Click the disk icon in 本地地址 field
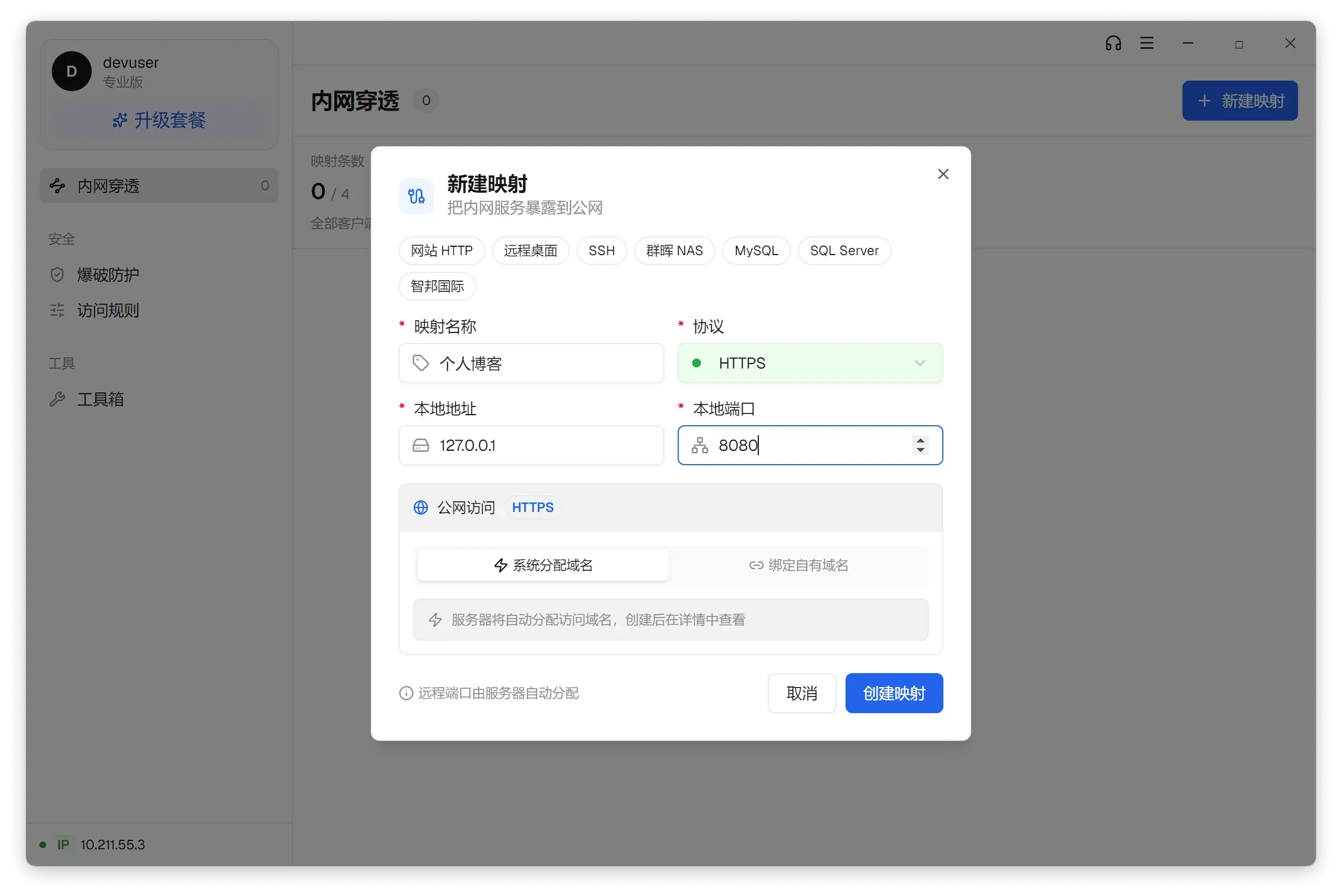Viewport: 1342px width, 896px height. tap(421, 445)
